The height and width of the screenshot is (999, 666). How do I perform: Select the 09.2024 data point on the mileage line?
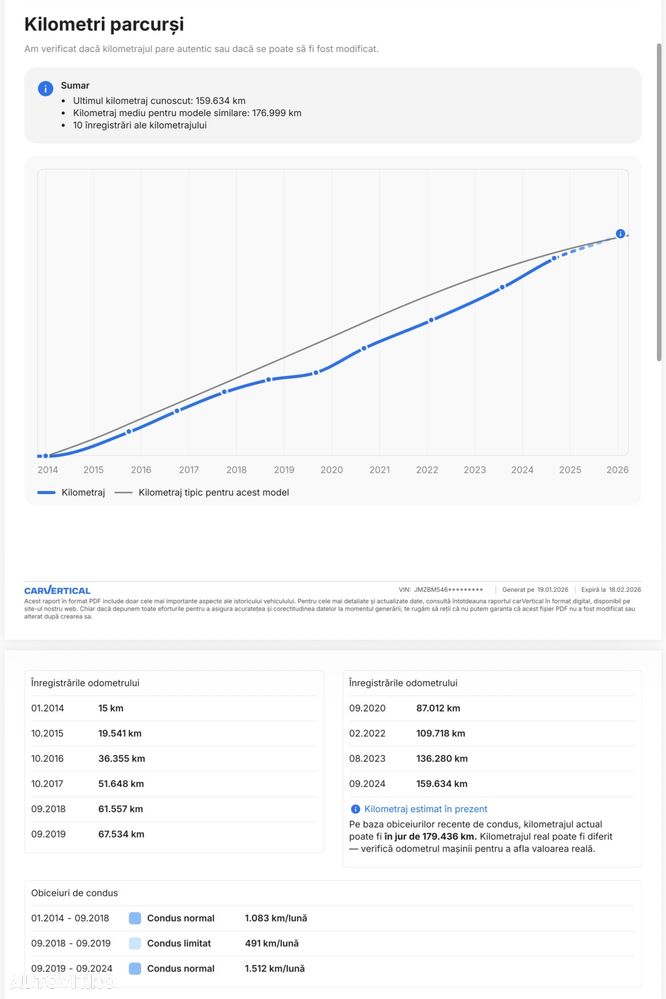click(555, 258)
